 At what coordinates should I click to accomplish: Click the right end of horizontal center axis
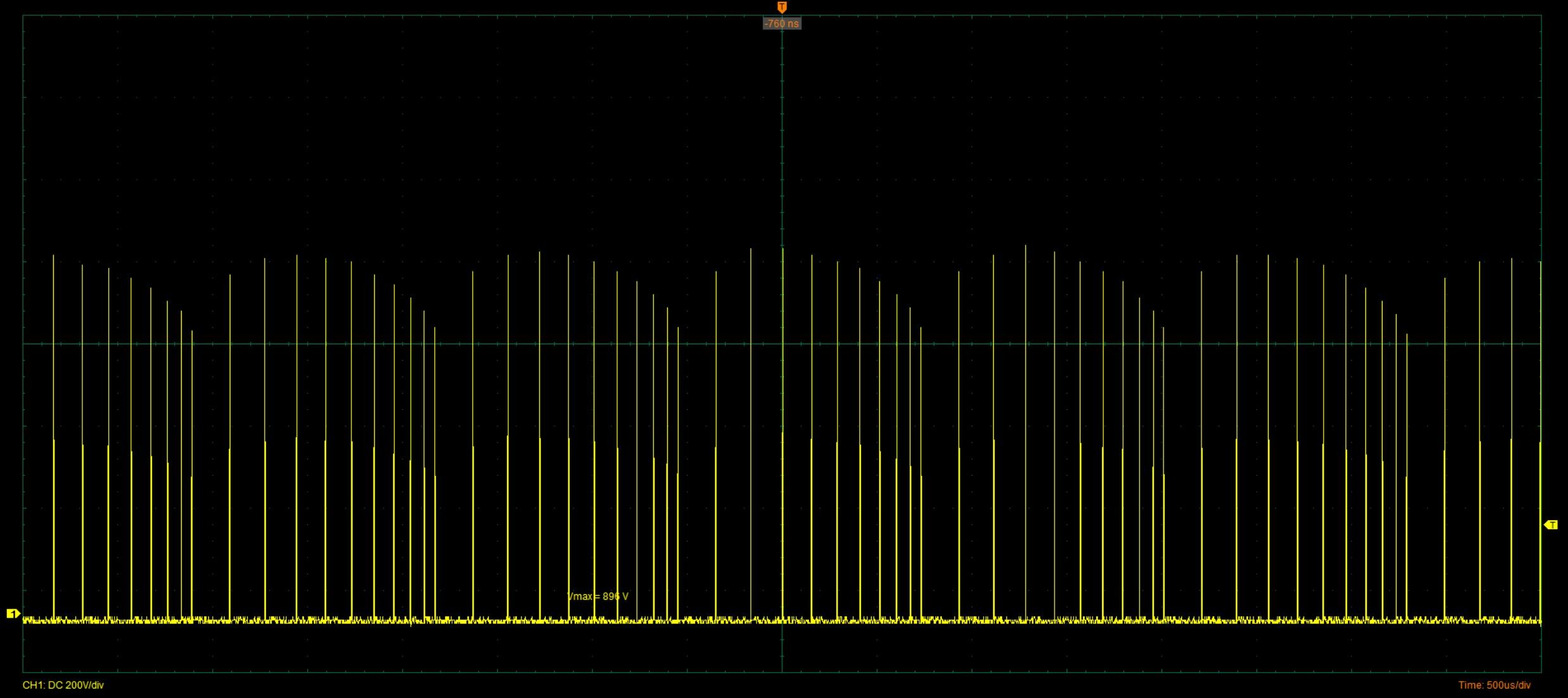[x=1540, y=344]
